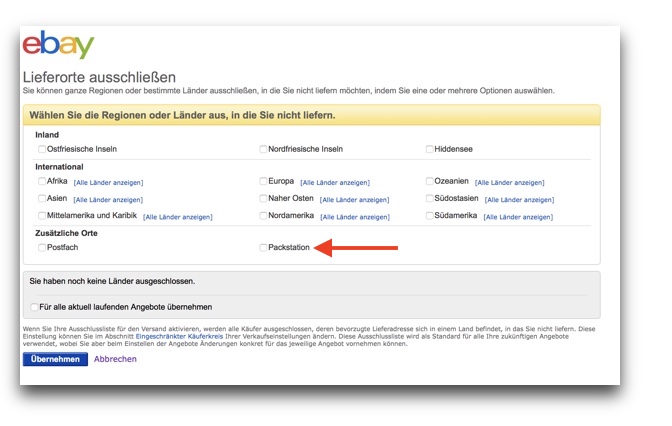This screenshot has width=672, height=426.
Task: Tick the Hiddensee checkbox
Action: coord(429,149)
